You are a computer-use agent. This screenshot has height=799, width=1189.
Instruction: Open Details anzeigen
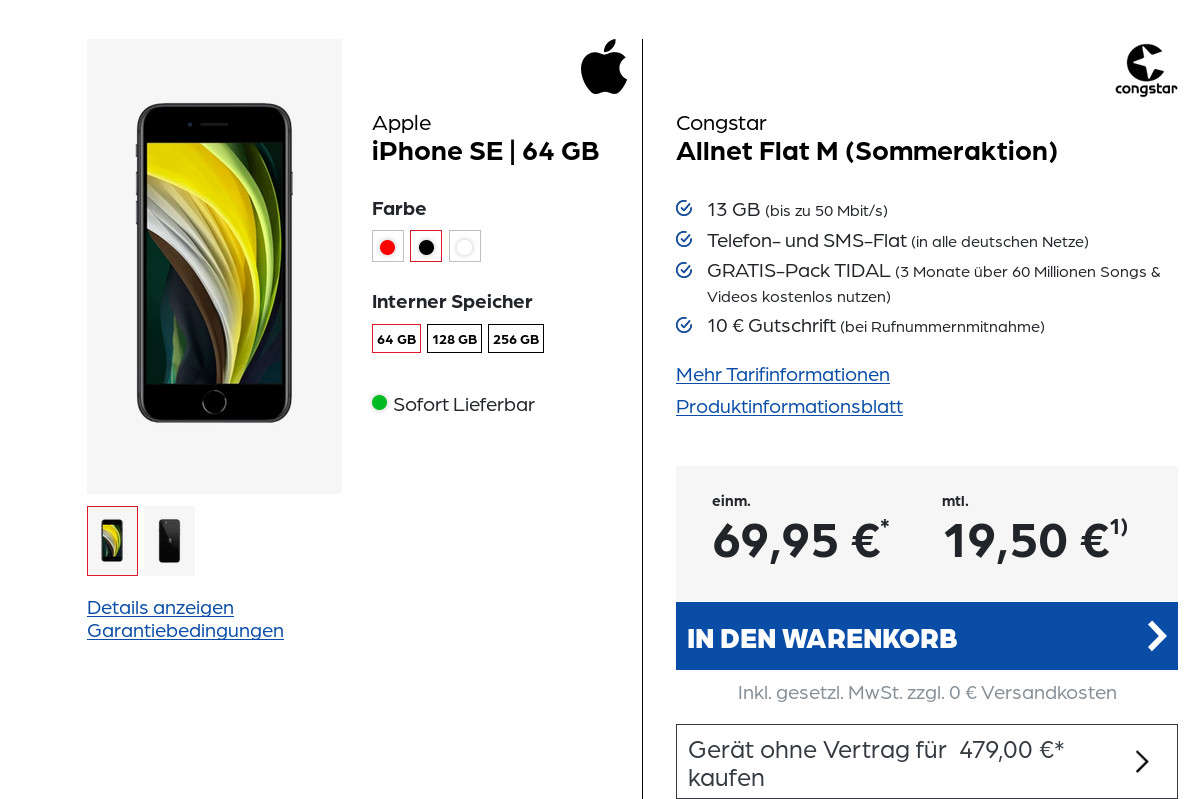click(160, 607)
